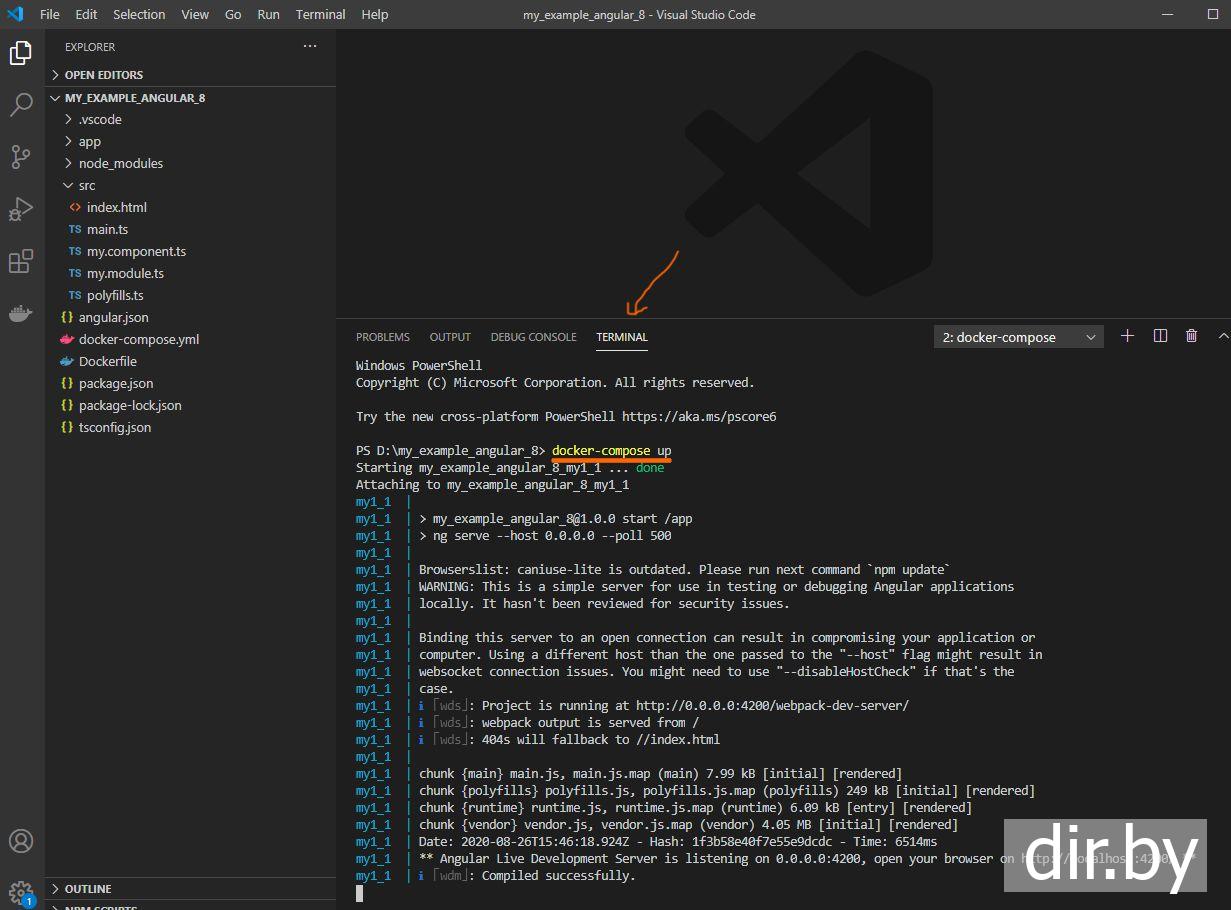The height and width of the screenshot is (910, 1231).
Task: Open the Manage gear icon
Action: pyautogui.click(x=21, y=891)
